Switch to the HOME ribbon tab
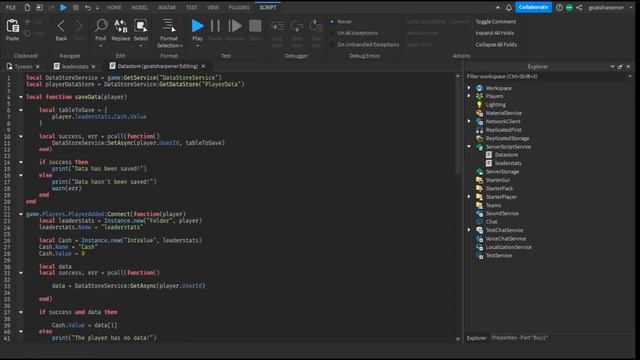 coord(114,7)
